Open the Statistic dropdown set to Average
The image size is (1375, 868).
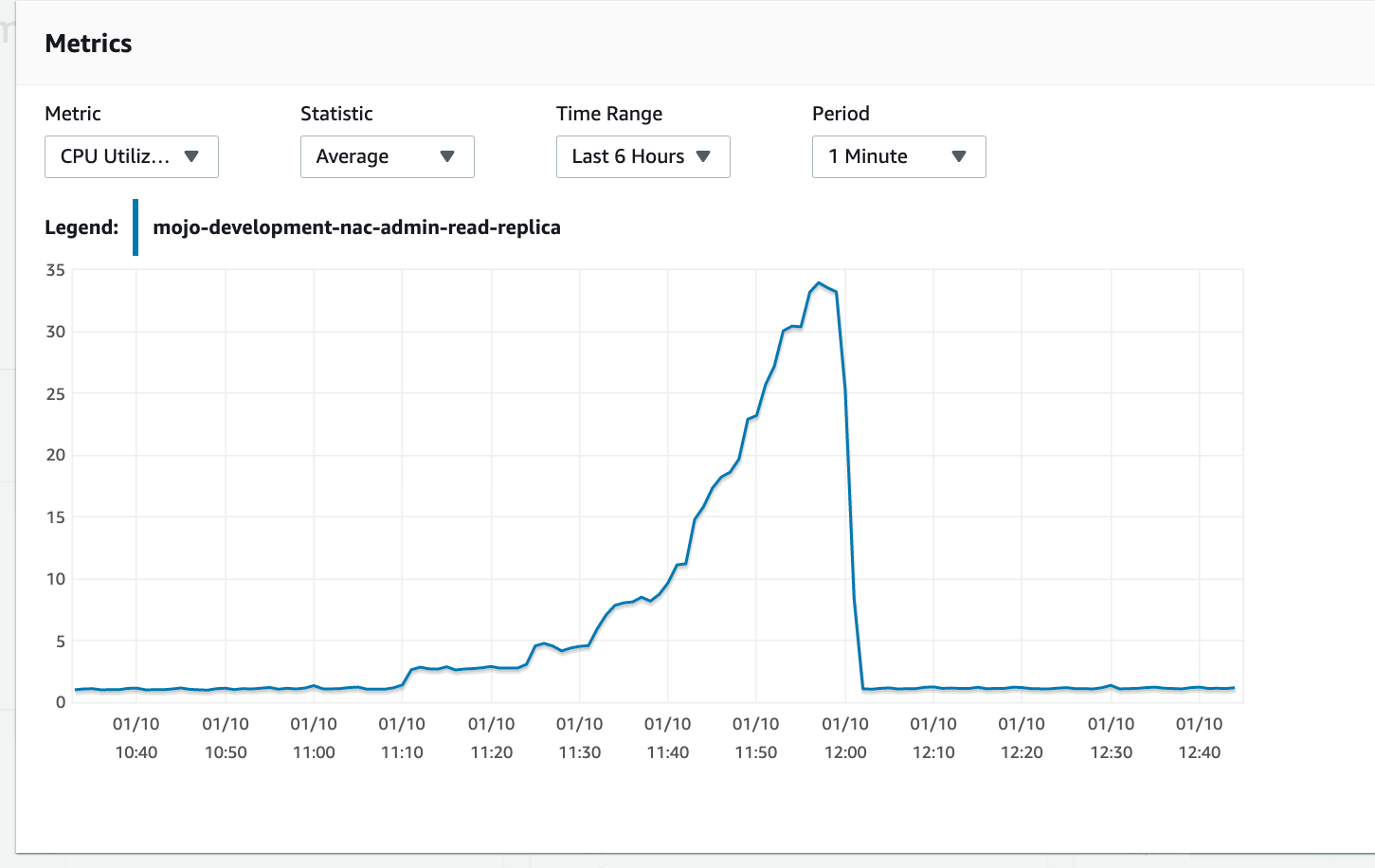click(388, 156)
